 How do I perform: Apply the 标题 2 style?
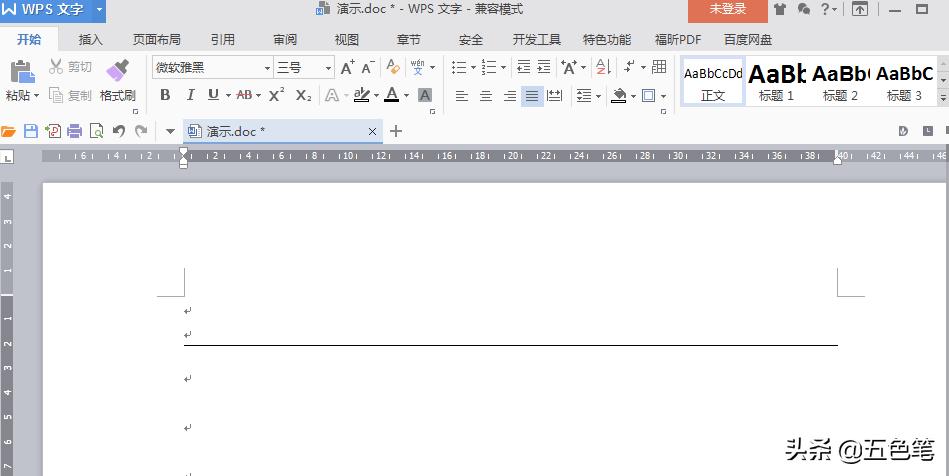[840, 81]
